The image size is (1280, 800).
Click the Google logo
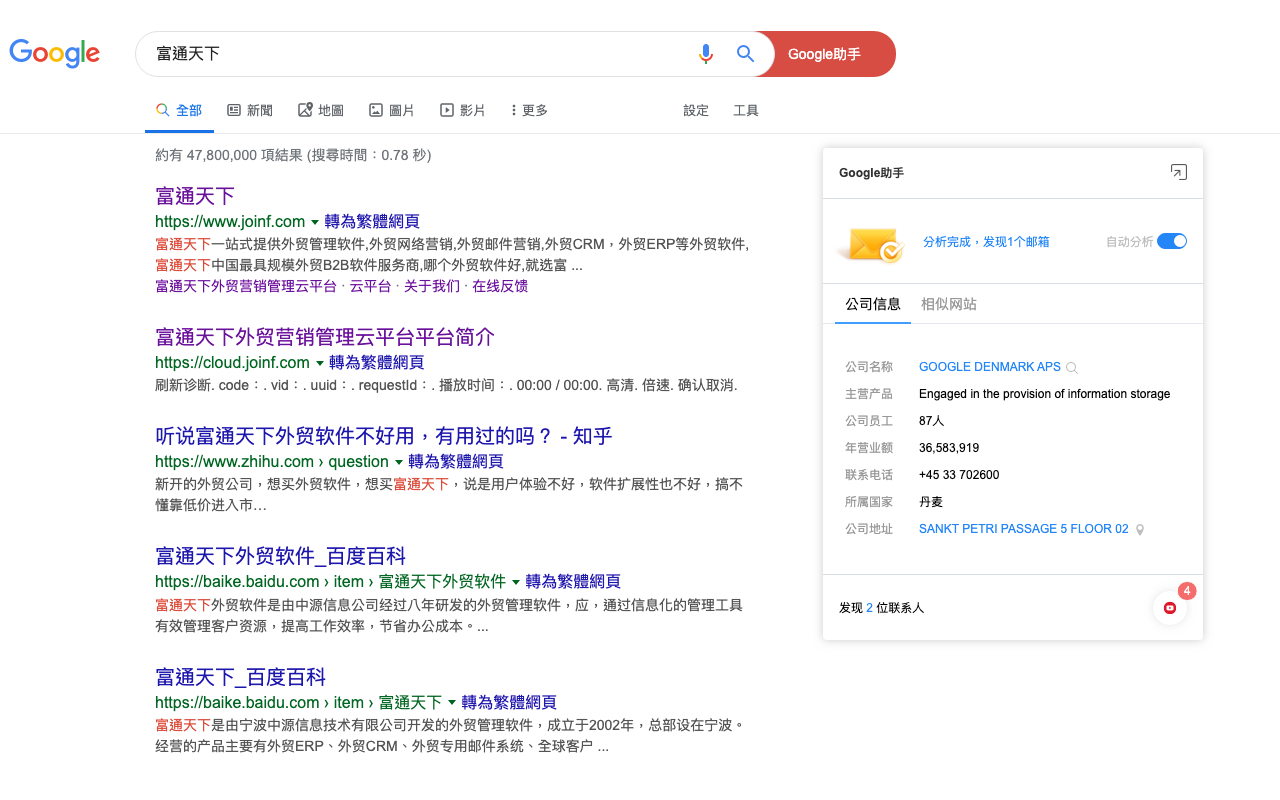tap(55, 54)
